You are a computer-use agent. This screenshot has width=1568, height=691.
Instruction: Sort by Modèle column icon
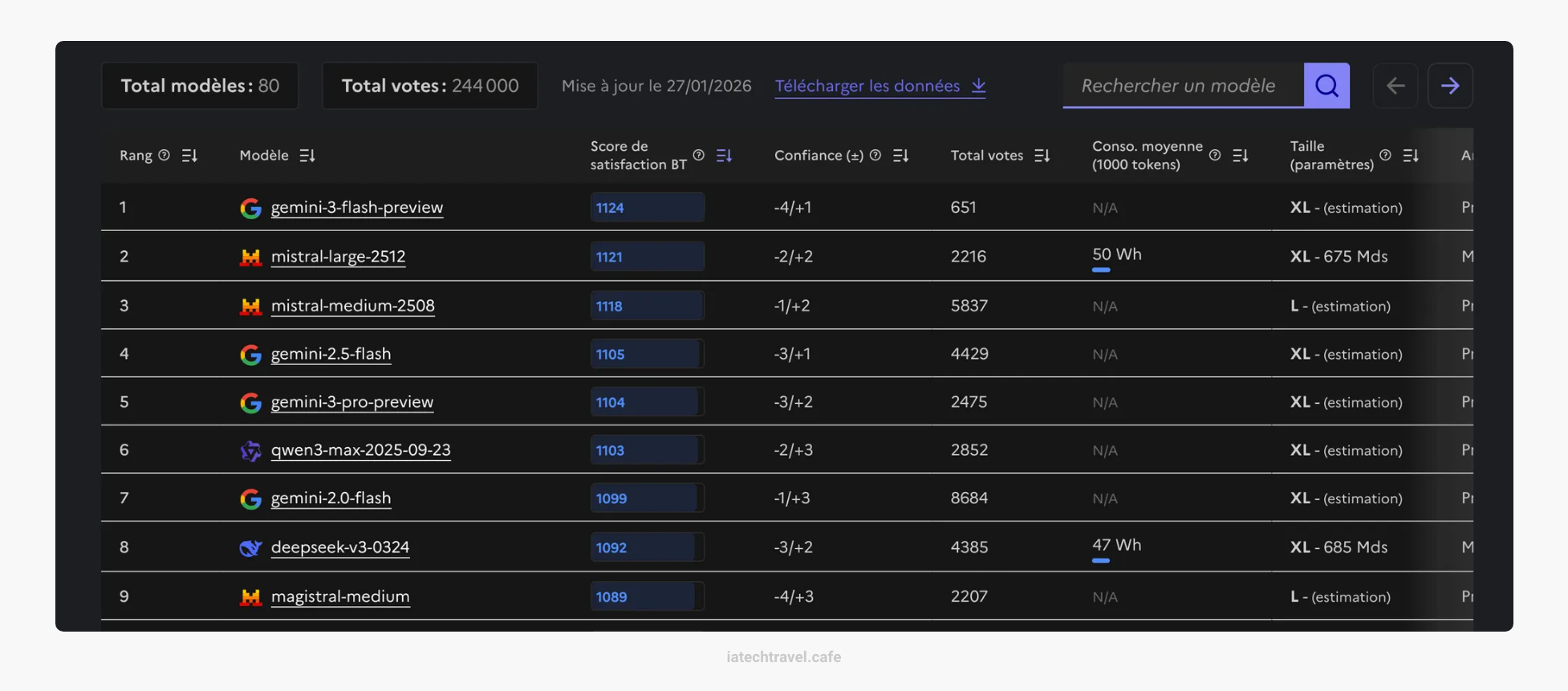(x=307, y=156)
